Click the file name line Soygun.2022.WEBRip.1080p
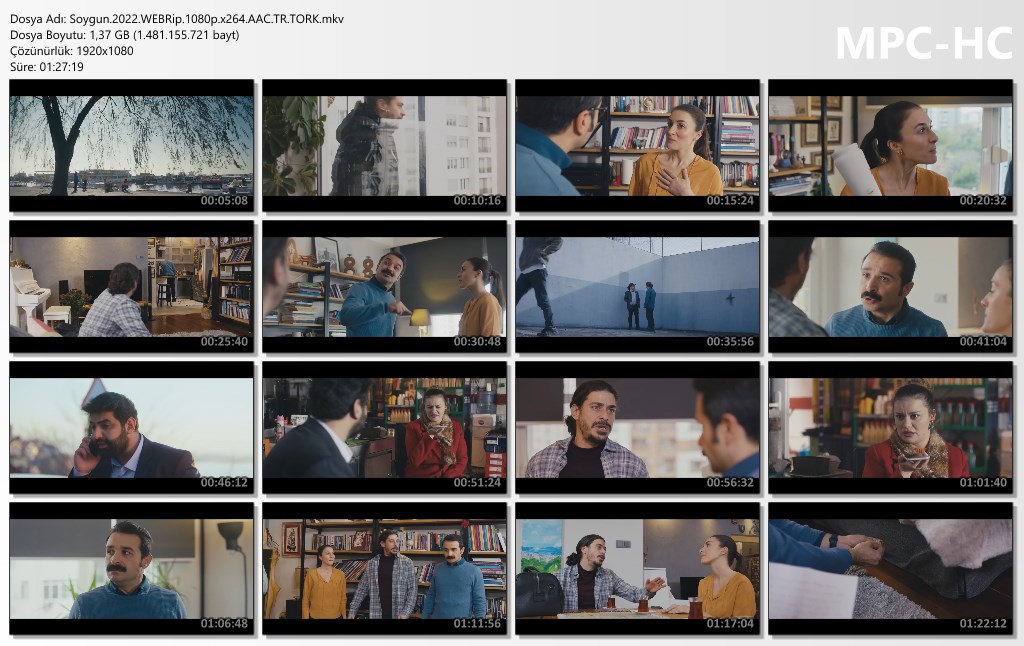 point(177,19)
